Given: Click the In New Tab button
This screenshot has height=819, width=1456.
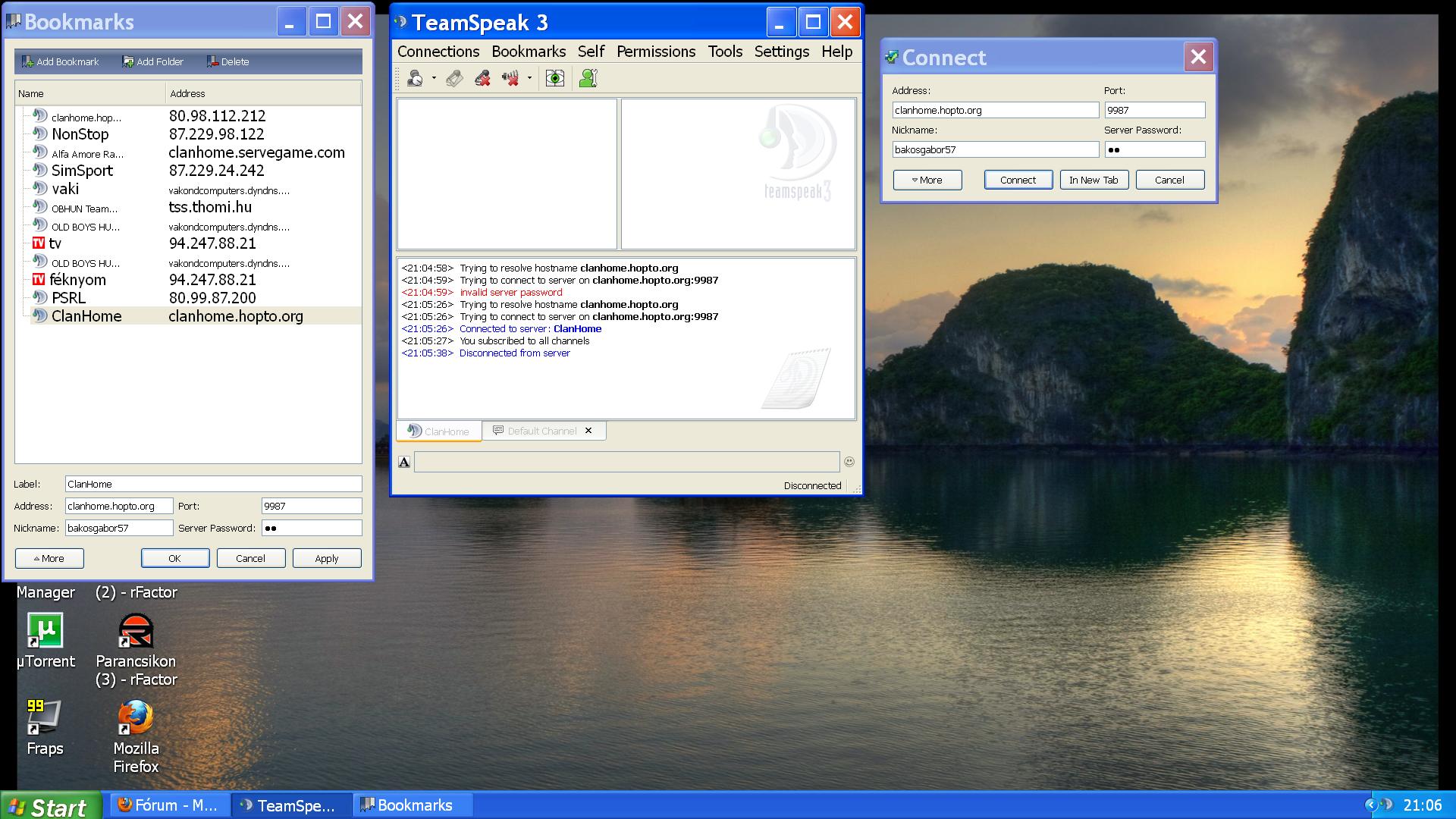Looking at the screenshot, I should coord(1094,180).
